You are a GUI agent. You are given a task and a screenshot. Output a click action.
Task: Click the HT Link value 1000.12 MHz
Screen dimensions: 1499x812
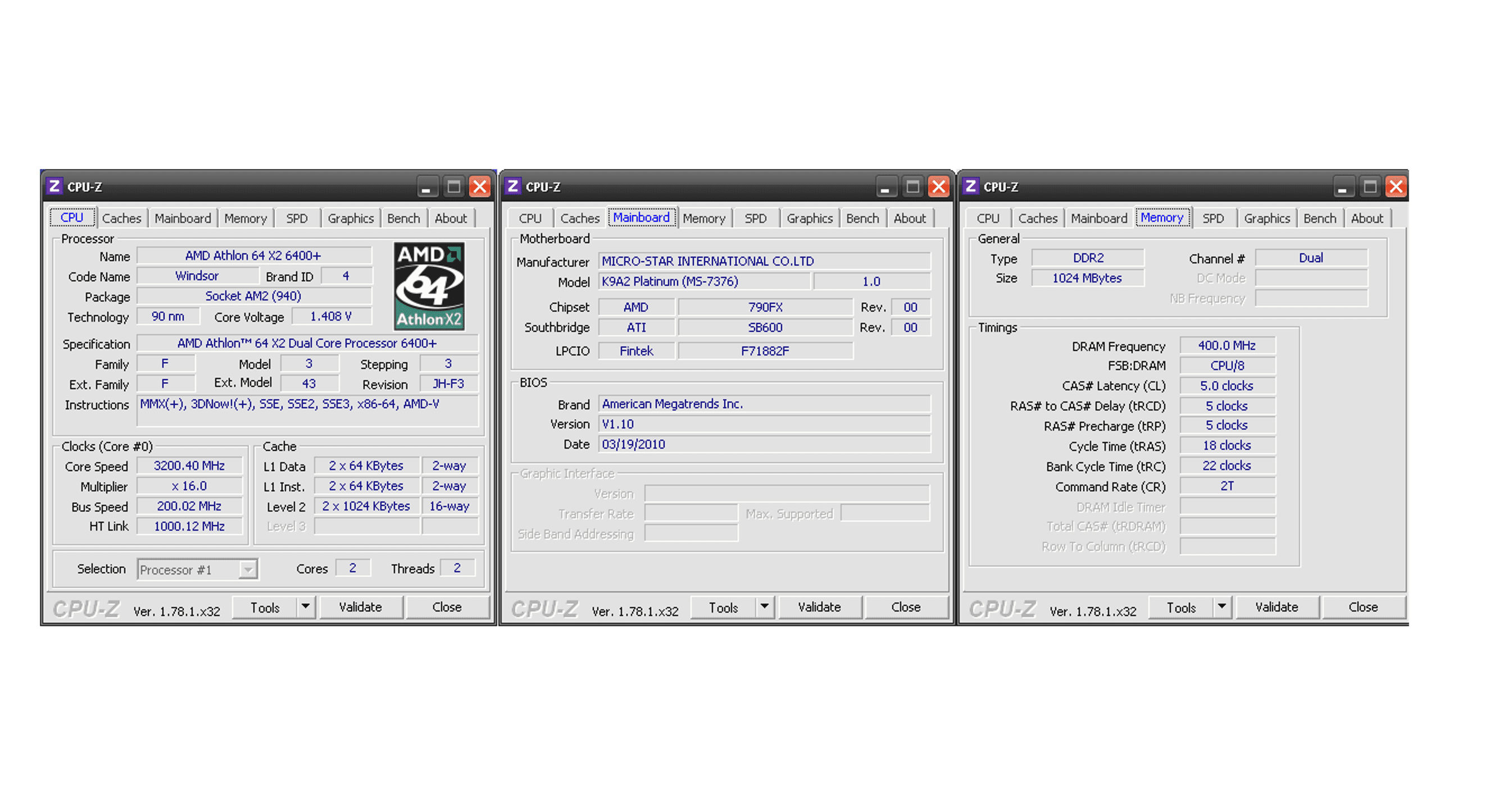click(x=189, y=526)
